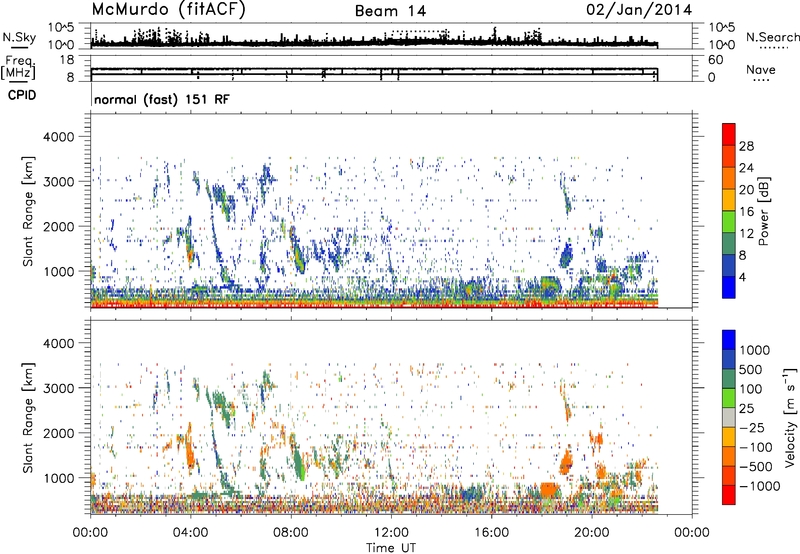800x554 pixels.
Task: Click the "08:00" time tick label
Action: [x=291, y=533]
